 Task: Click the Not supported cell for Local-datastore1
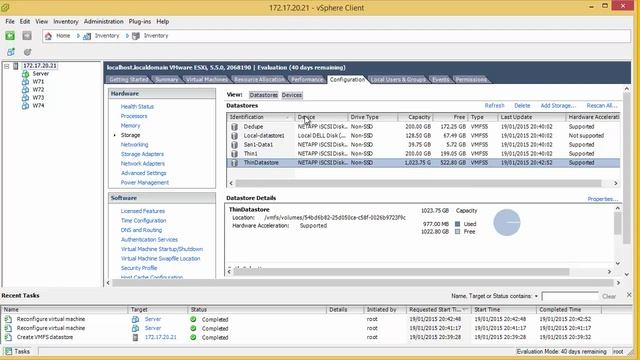(x=586, y=136)
